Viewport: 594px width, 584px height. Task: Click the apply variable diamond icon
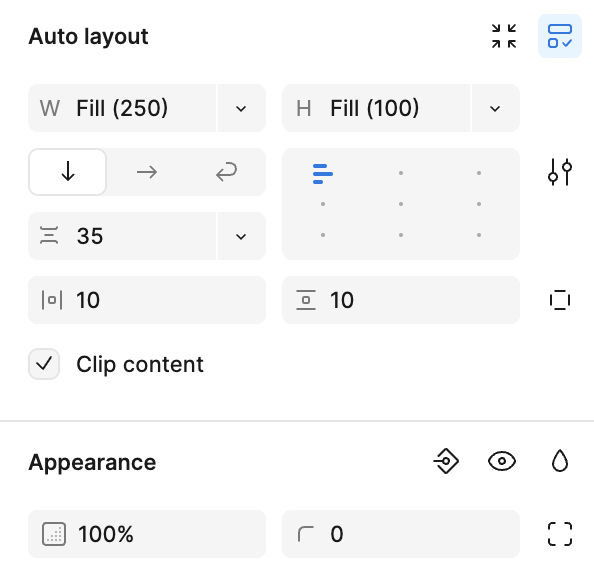point(446,461)
